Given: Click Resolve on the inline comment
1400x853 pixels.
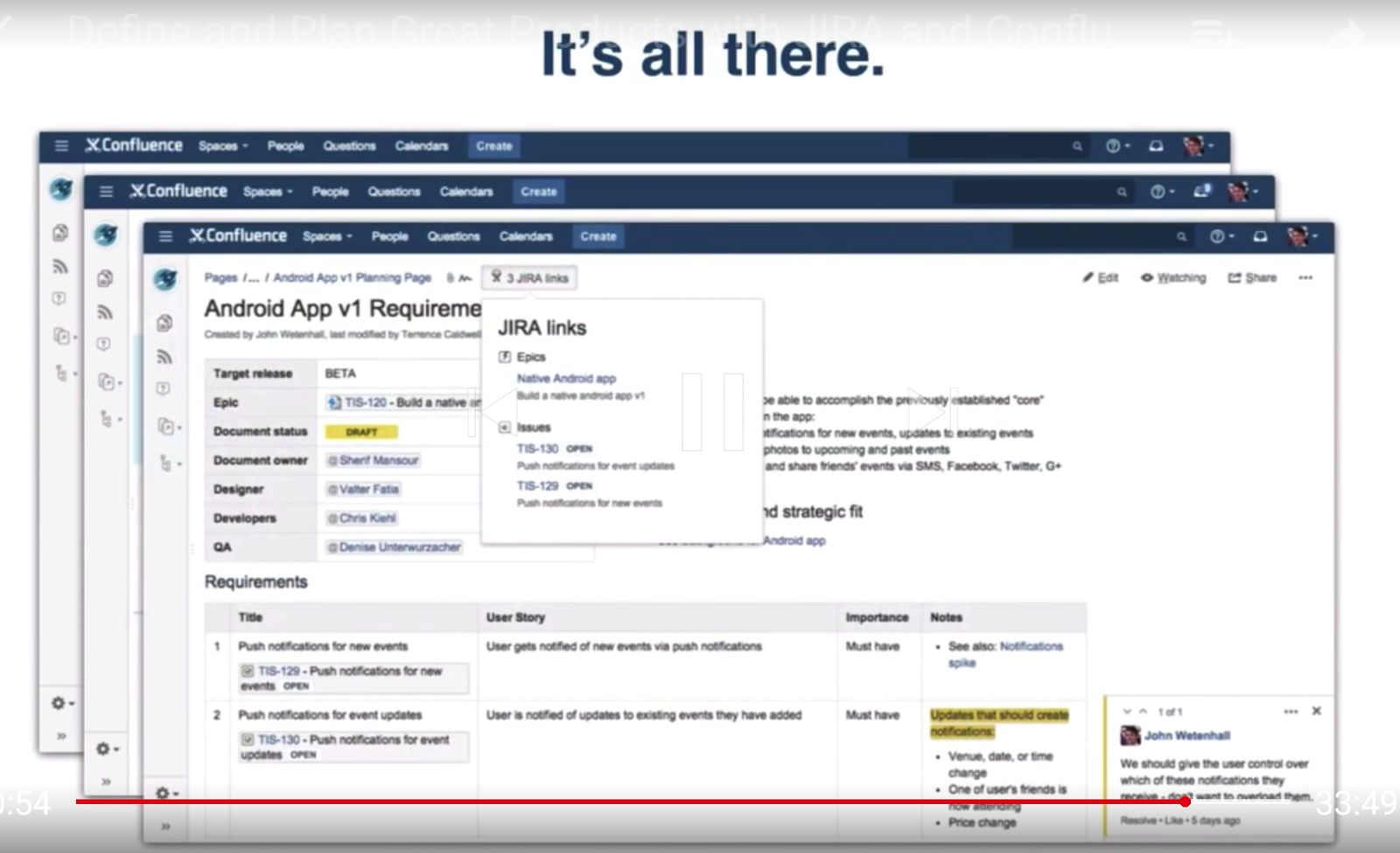Looking at the screenshot, I should coord(1139,821).
